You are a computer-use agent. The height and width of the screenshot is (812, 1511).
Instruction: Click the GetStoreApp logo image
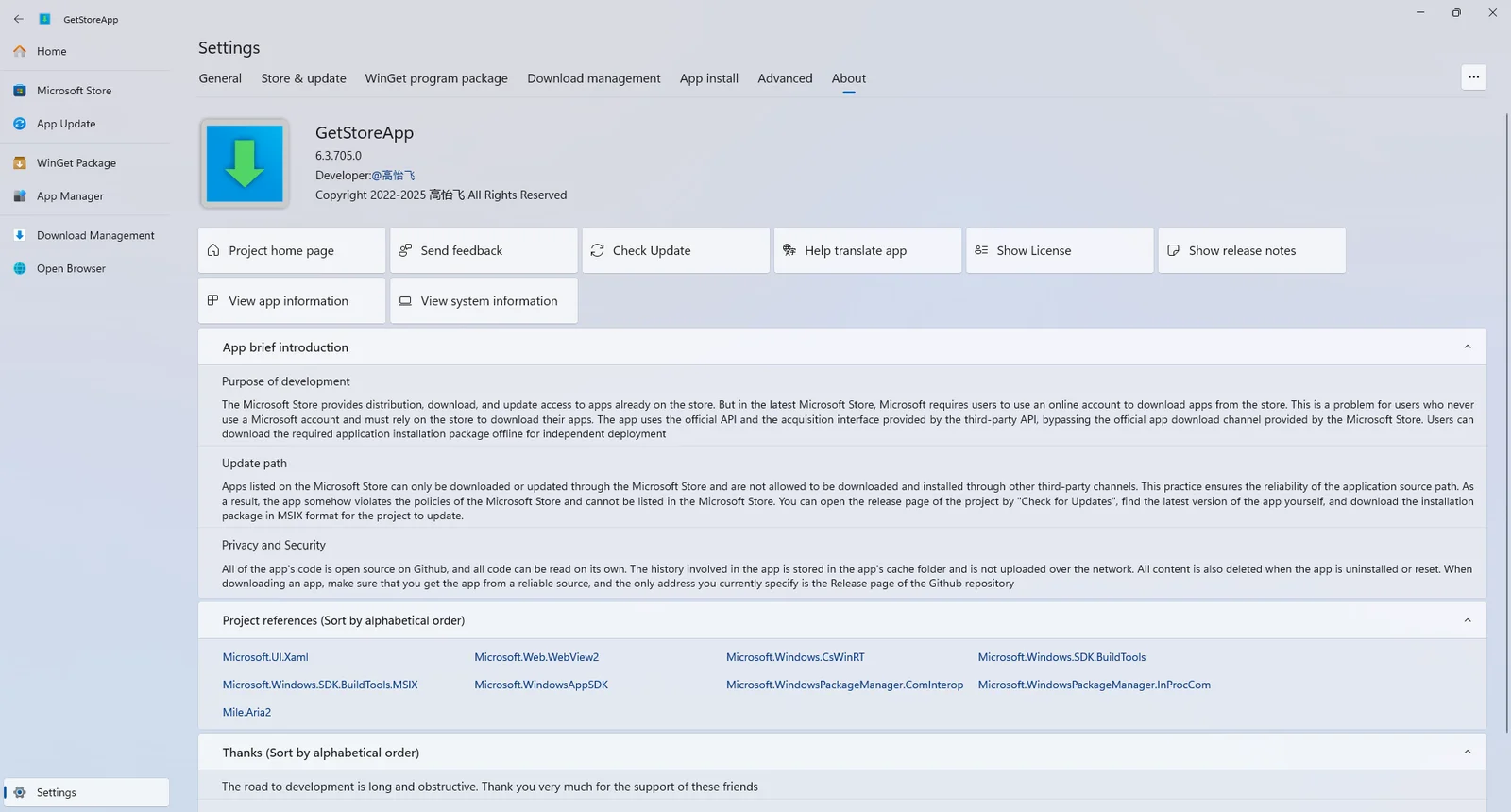pyautogui.click(x=245, y=163)
